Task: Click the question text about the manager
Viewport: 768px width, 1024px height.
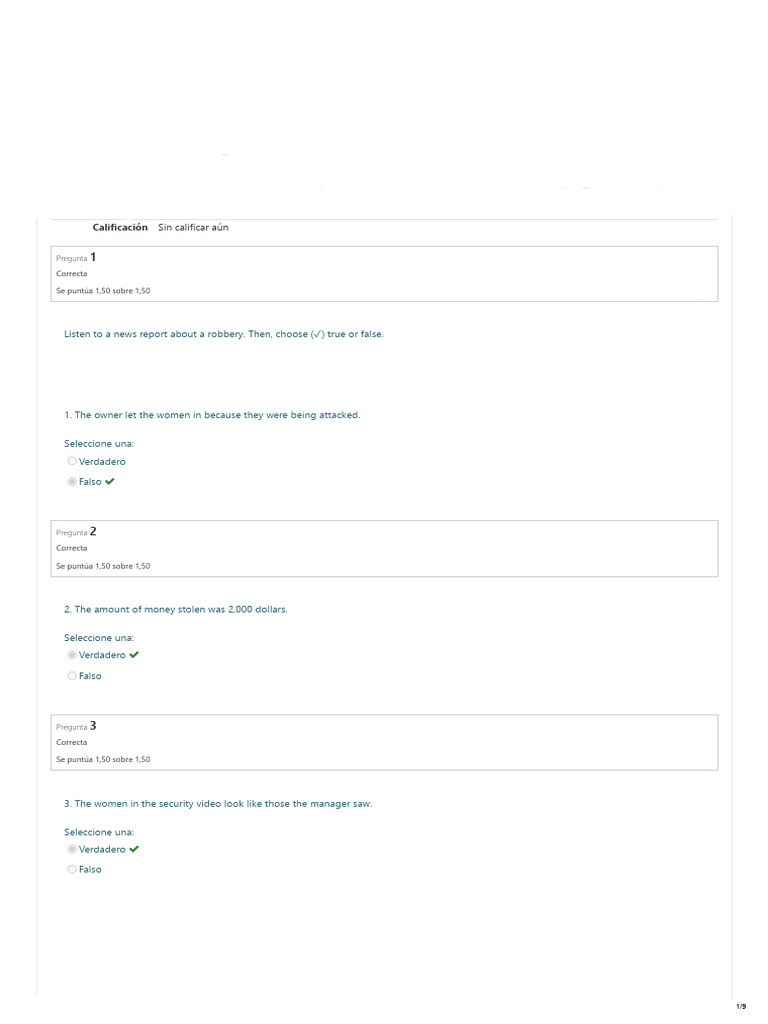Action: (x=218, y=803)
